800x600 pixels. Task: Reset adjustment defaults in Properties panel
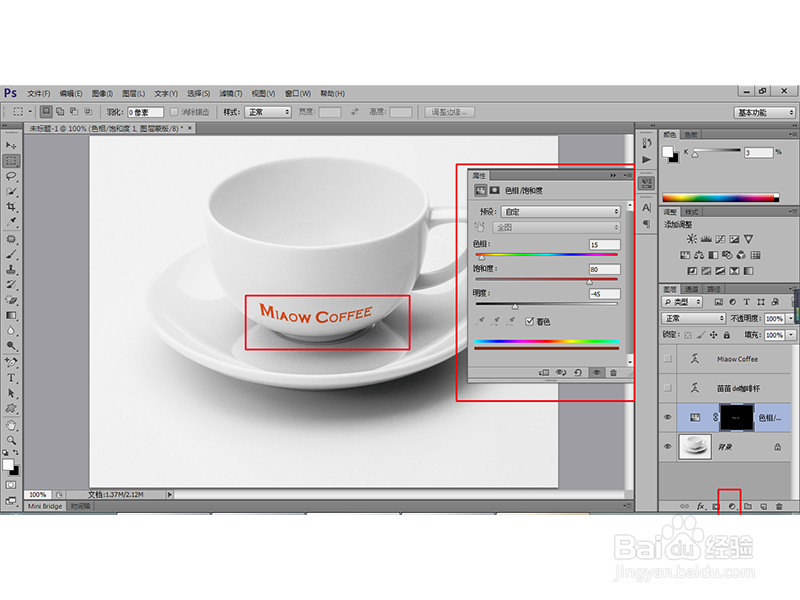point(578,372)
